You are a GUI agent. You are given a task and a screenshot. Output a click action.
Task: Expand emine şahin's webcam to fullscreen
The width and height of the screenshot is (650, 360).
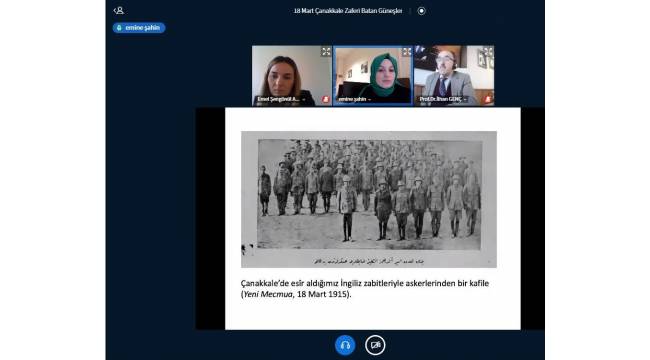407,51
